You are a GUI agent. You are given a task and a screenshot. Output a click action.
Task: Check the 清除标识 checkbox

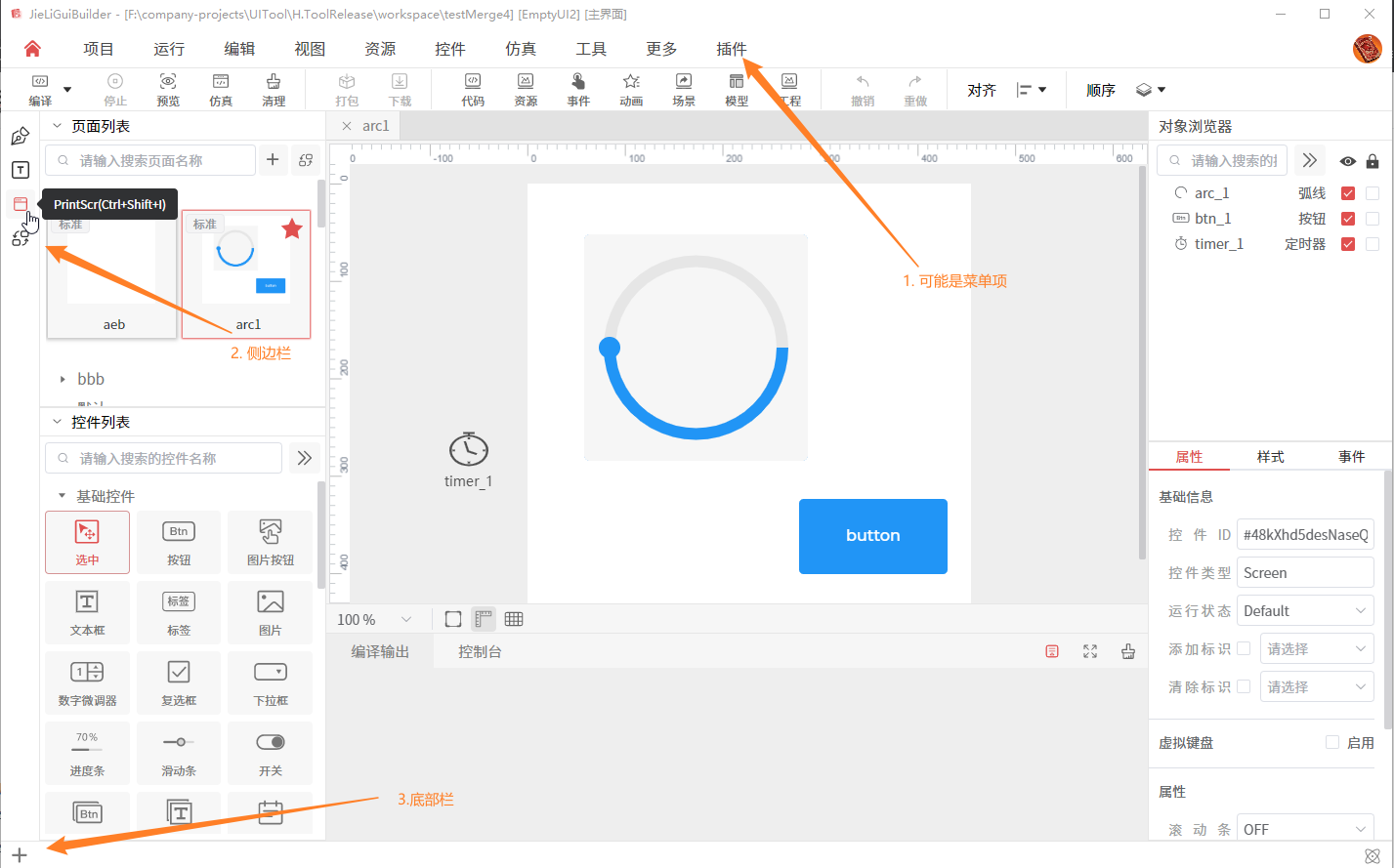tap(1244, 686)
